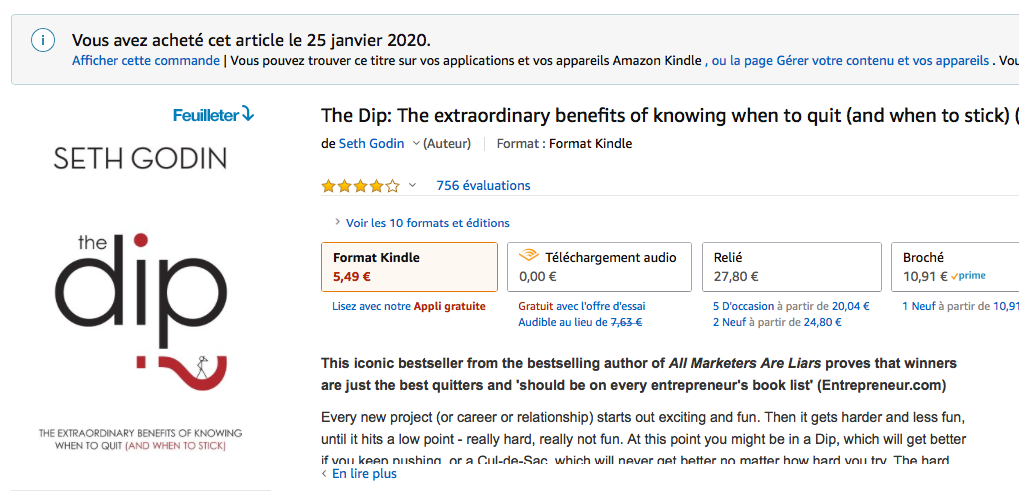This screenshot has width=1019, height=494.
Task: Click the star rating icons
Action: pyautogui.click(x=361, y=186)
